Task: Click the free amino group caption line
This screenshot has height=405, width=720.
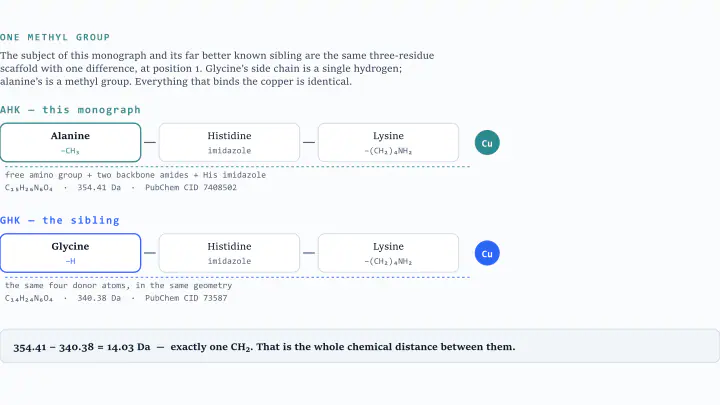Action: [135, 175]
